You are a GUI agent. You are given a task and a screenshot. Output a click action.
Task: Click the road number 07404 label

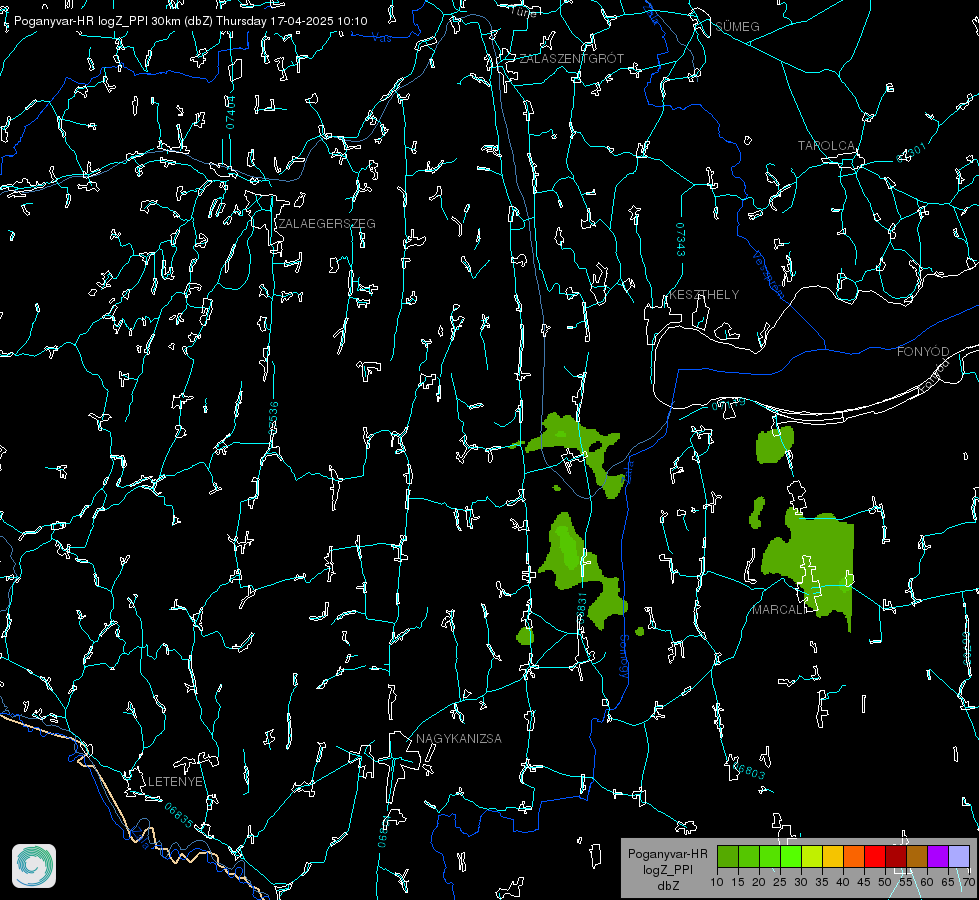pyautogui.click(x=230, y=112)
